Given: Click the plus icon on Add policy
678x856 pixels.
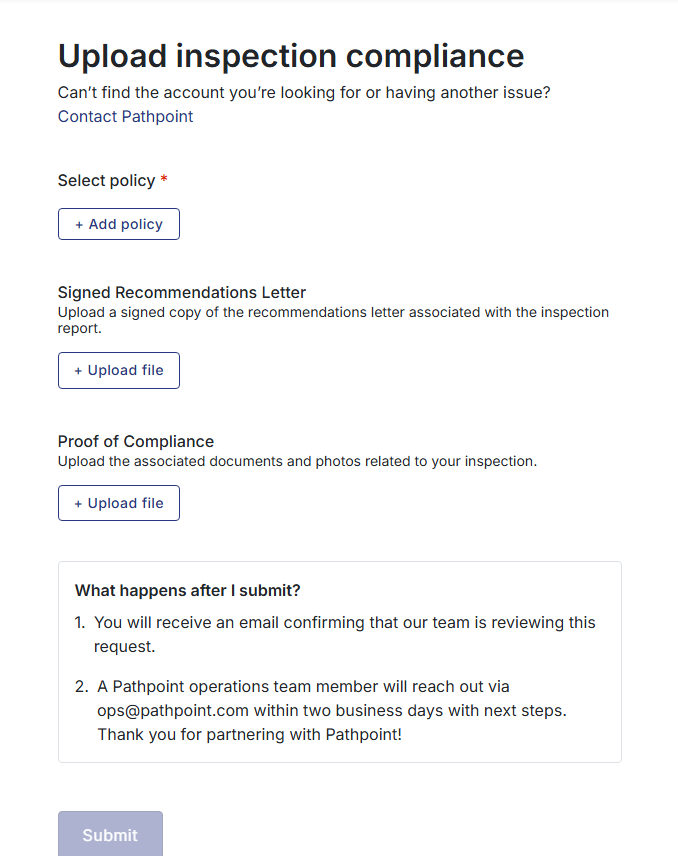Looking at the screenshot, I should [79, 224].
